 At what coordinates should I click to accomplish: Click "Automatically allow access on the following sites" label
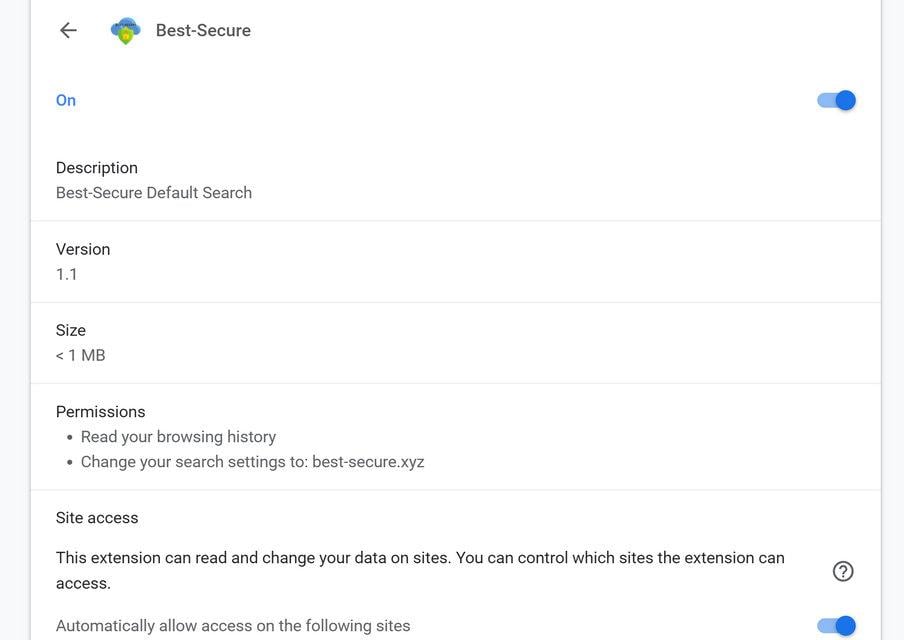(233, 626)
